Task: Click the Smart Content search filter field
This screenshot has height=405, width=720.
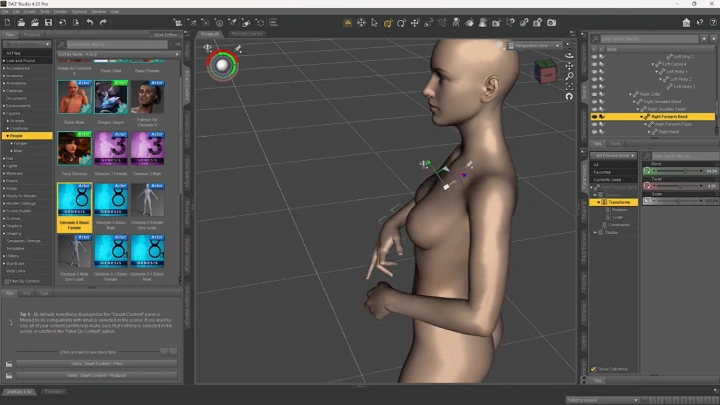Action: [117, 45]
